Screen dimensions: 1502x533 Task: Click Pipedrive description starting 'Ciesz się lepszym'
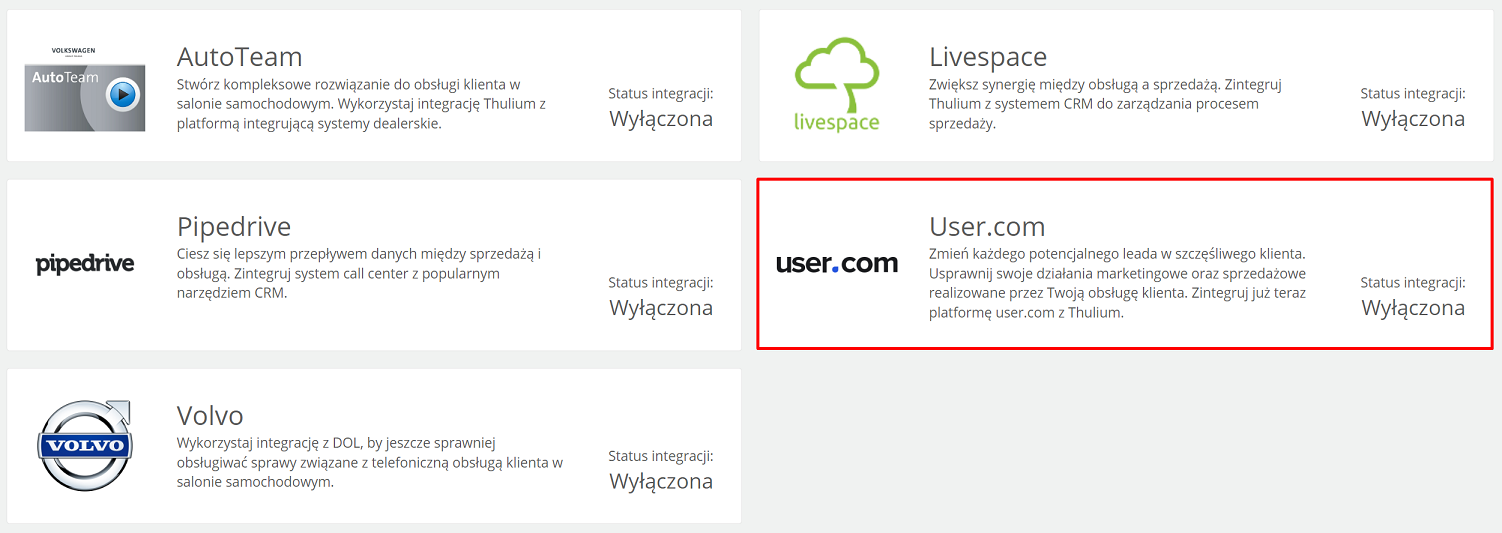pyautogui.click(x=359, y=273)
